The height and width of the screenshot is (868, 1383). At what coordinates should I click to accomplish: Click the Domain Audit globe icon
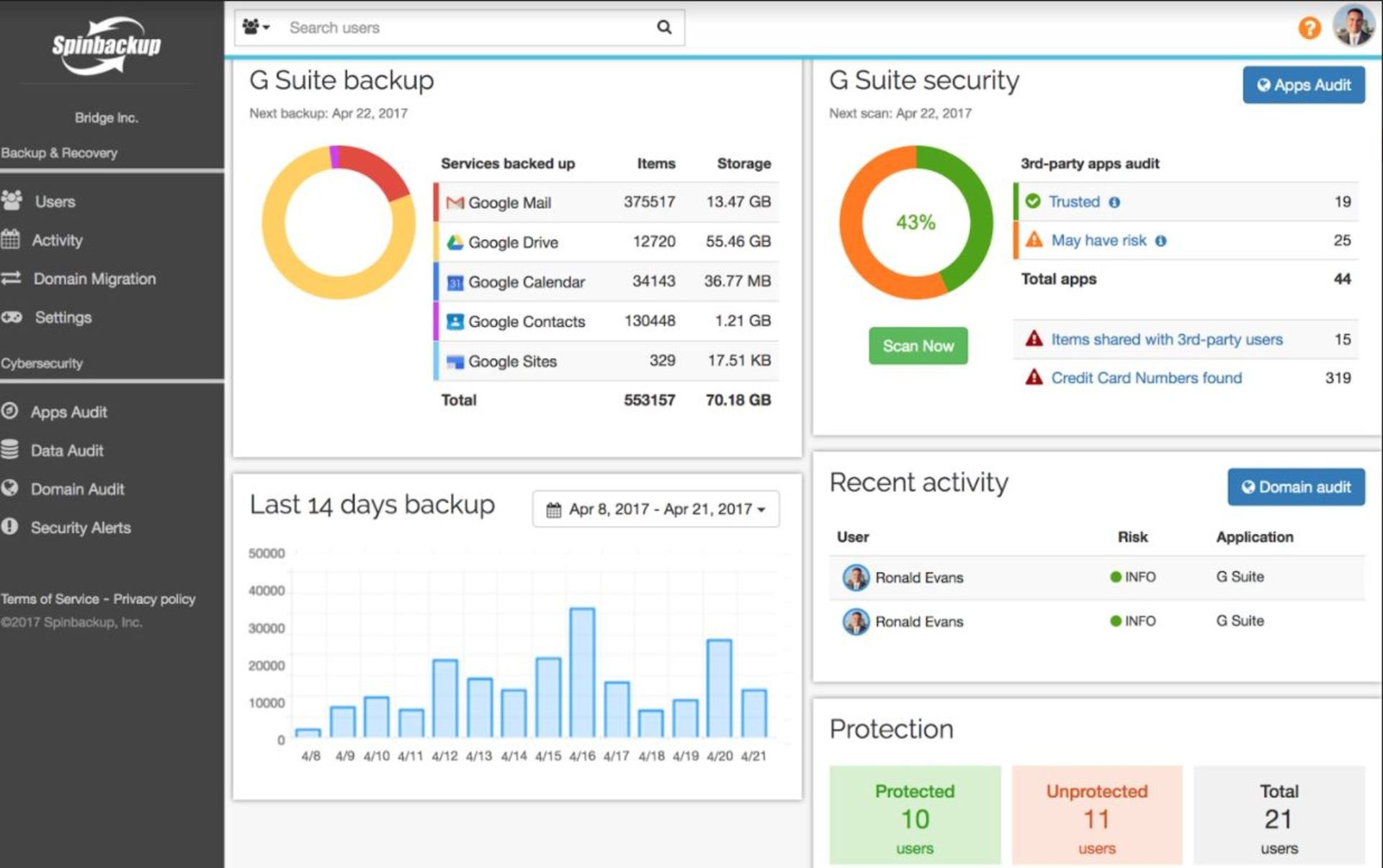click(9, 488)
